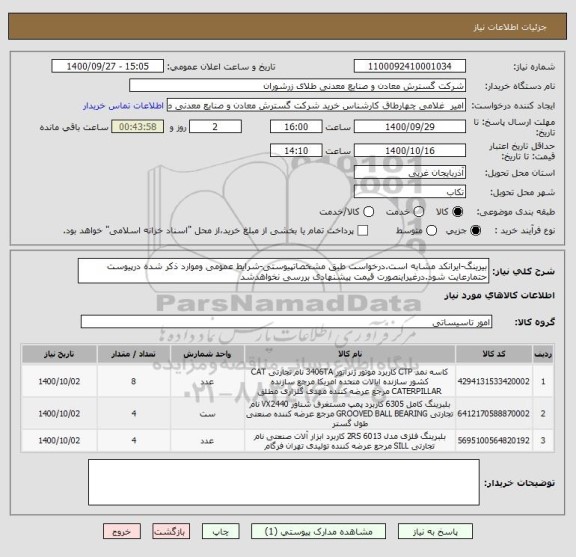
Task: Click the price validity time 14:10
Action: pos(296,151)
